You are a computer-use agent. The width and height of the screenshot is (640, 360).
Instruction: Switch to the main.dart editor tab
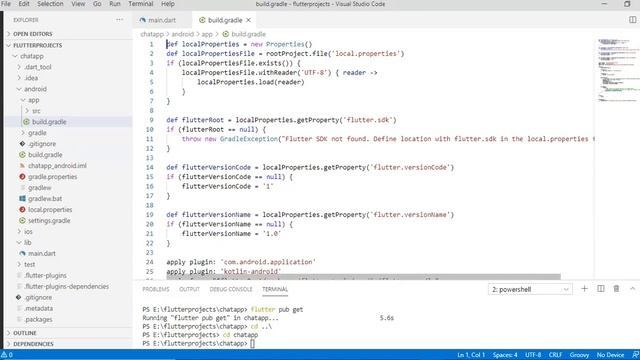pyautogui.click(x=162, y=20)
